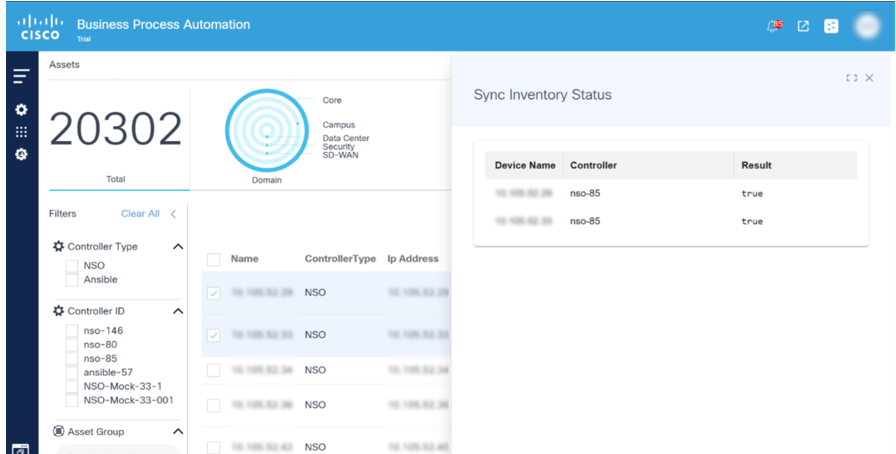
Task: Click the Controller ID gear icon
Action: coord(58,311)
